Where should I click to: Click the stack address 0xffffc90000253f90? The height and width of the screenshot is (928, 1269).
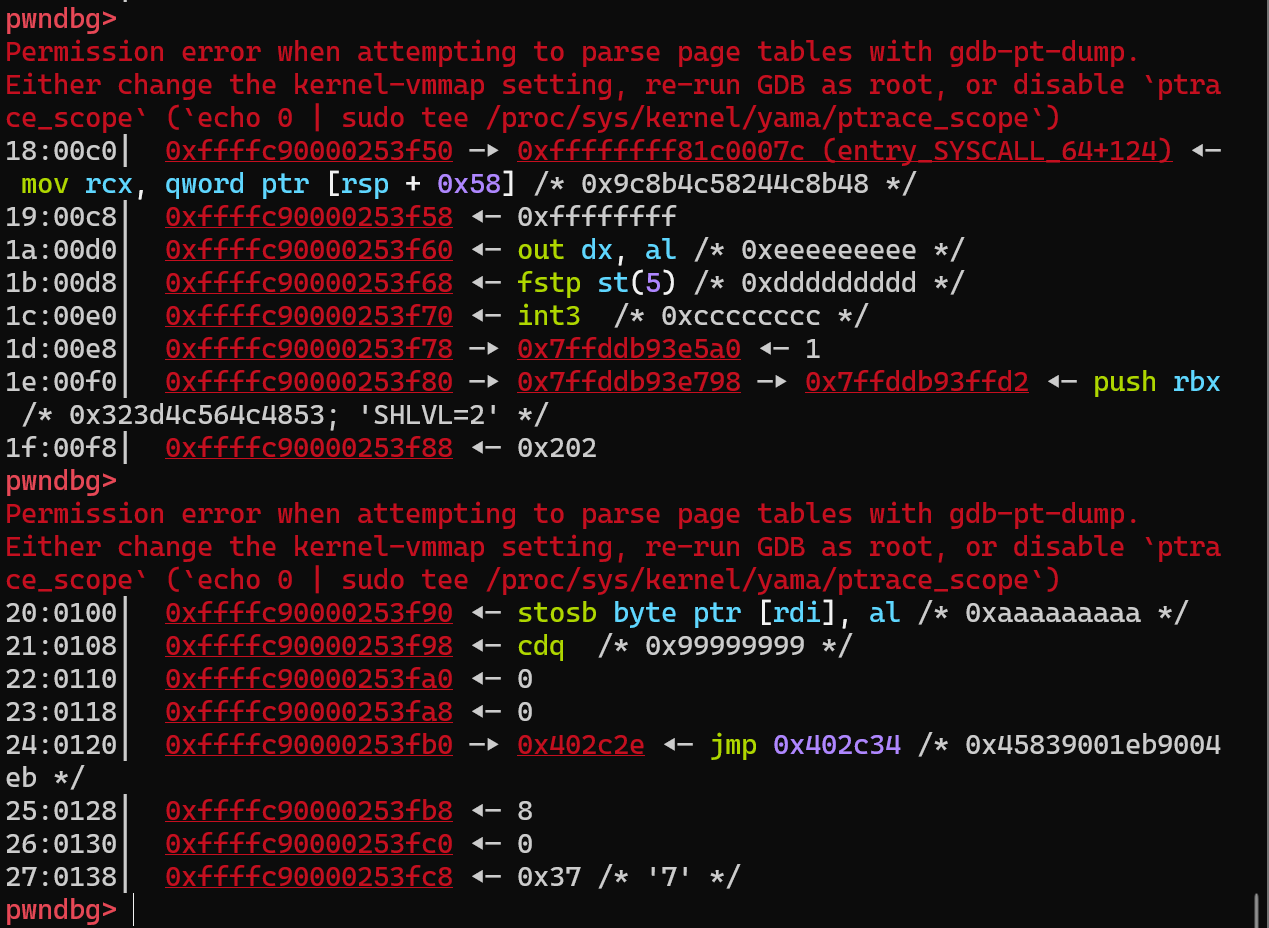(308, 613)
